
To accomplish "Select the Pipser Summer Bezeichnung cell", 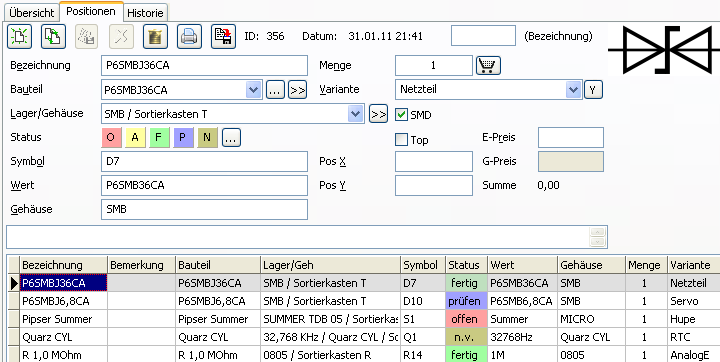I will click(x=63, y=319).
